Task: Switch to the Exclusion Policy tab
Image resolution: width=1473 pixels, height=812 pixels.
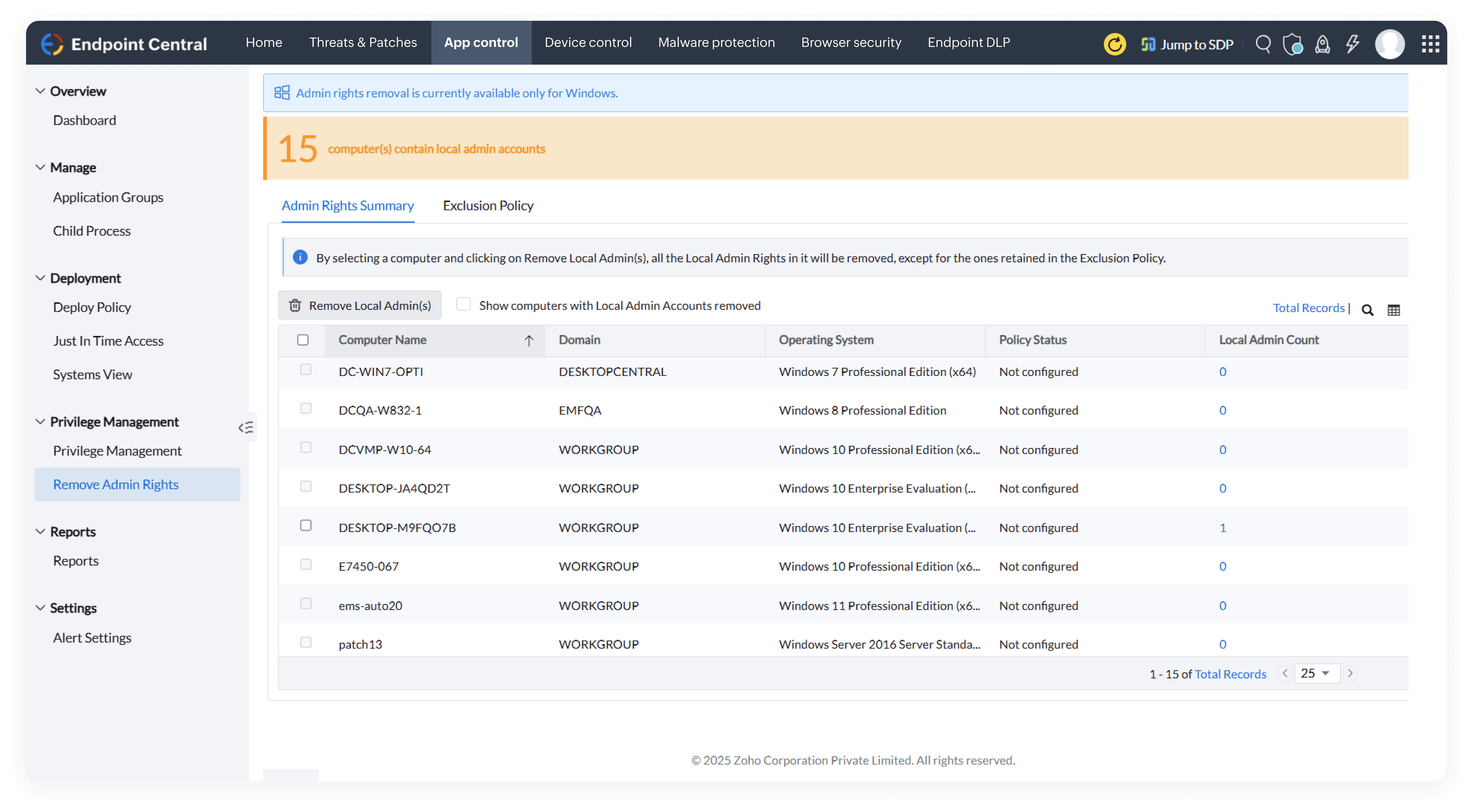Action: click(488, 205)
